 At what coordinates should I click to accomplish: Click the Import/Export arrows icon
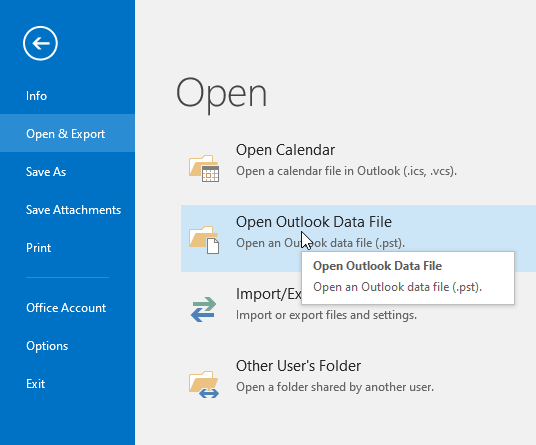(x=203, y=309)
